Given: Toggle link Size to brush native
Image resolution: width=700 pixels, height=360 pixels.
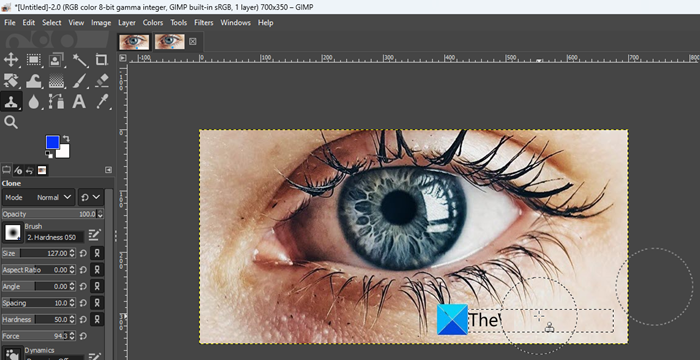Looking at the screenshot, I should pyautogui.click(x=97, y=253).
